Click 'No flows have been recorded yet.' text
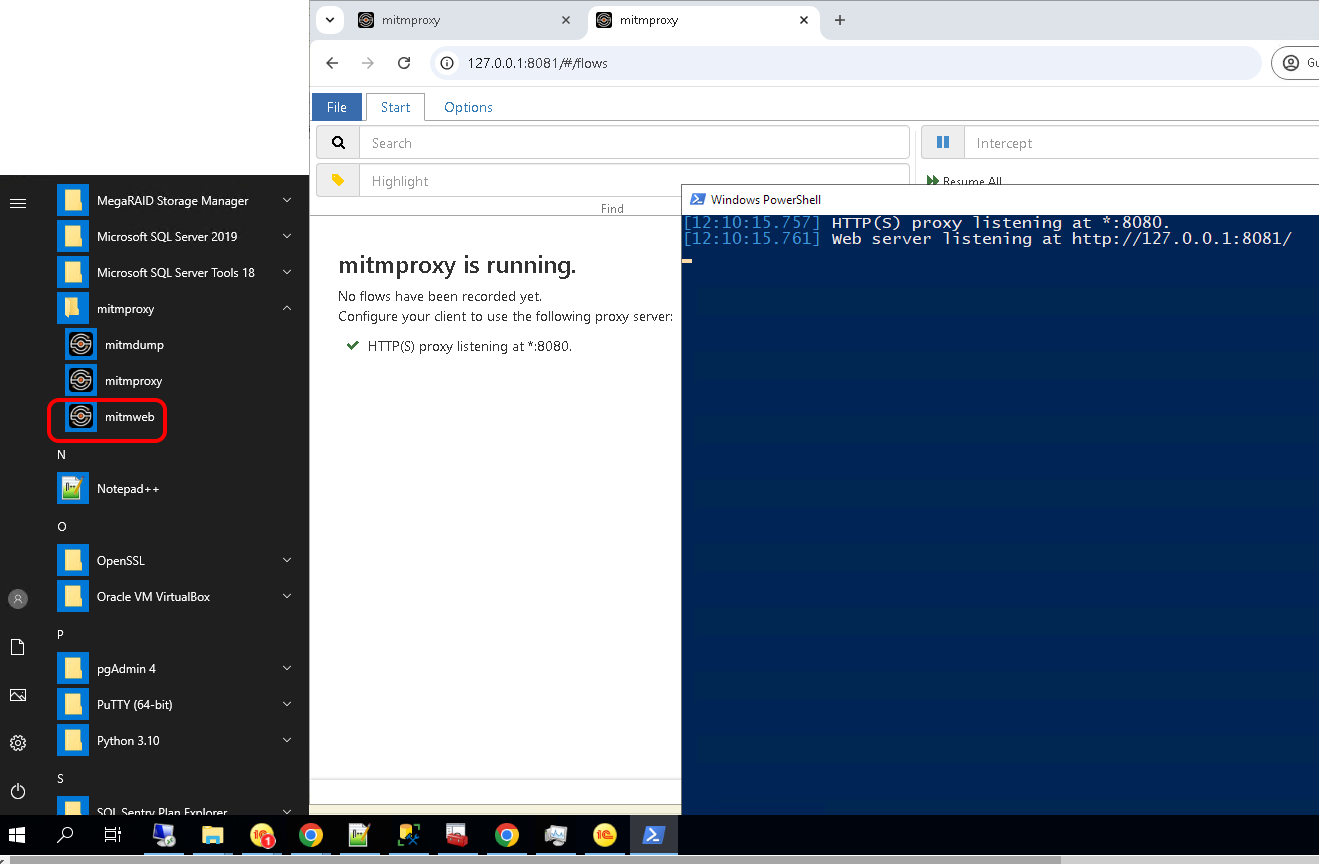This screenshot has width=1319, height=864. [x=440, y=296]
